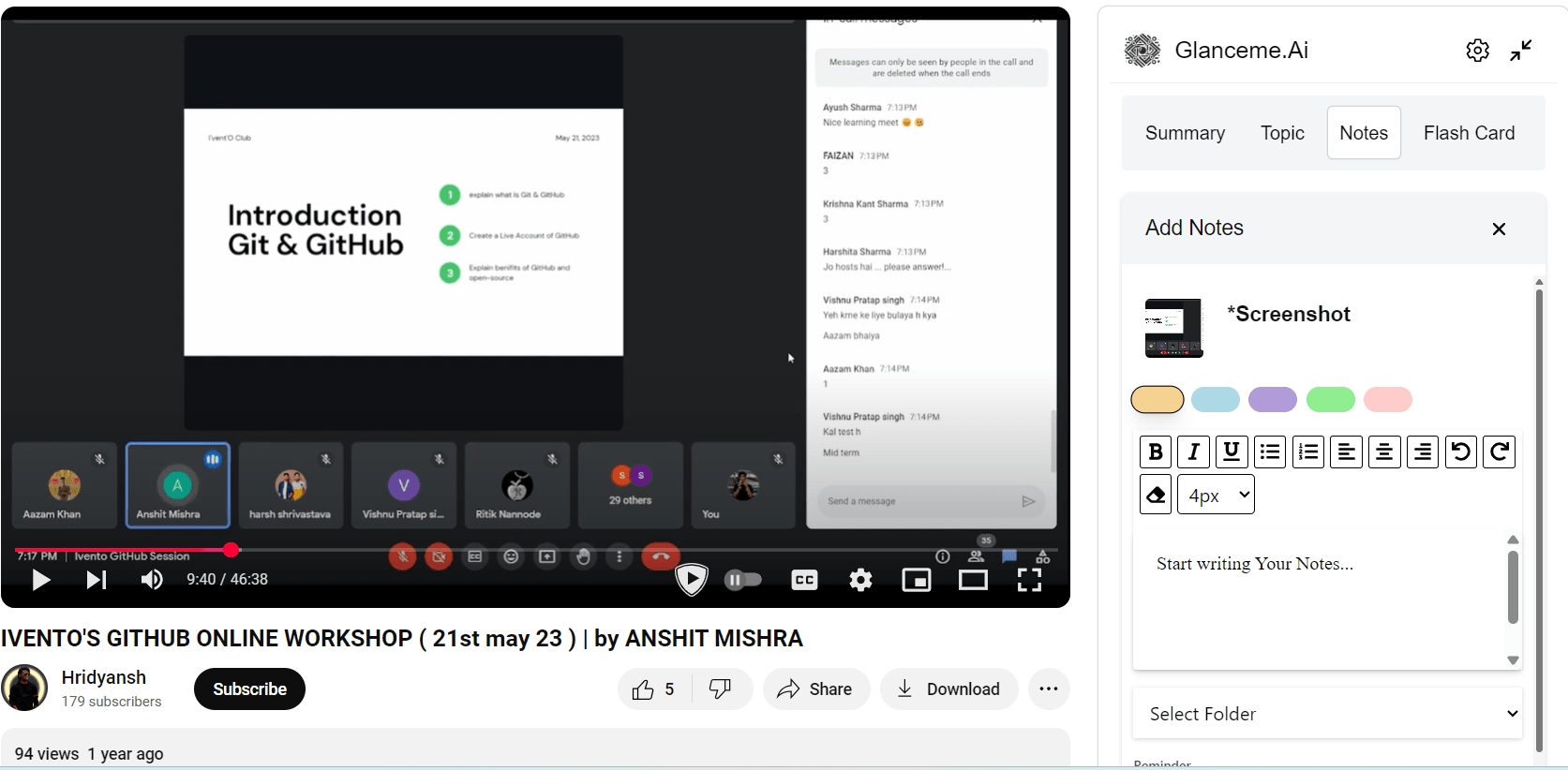Viewport: 1568px width, 770px height.
Task: Choose the light blue note color
Action: 1216,400
